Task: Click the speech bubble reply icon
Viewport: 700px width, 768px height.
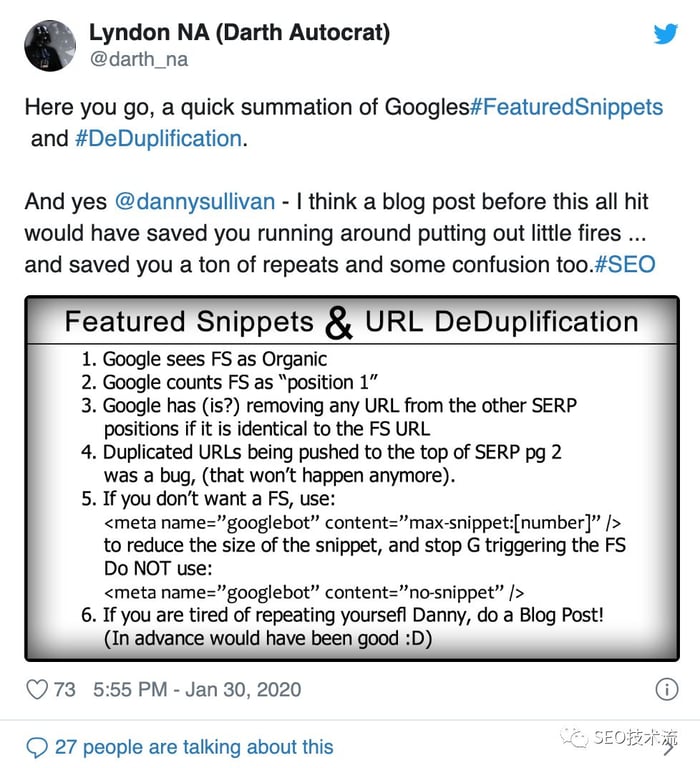Action: click(37, 747)
